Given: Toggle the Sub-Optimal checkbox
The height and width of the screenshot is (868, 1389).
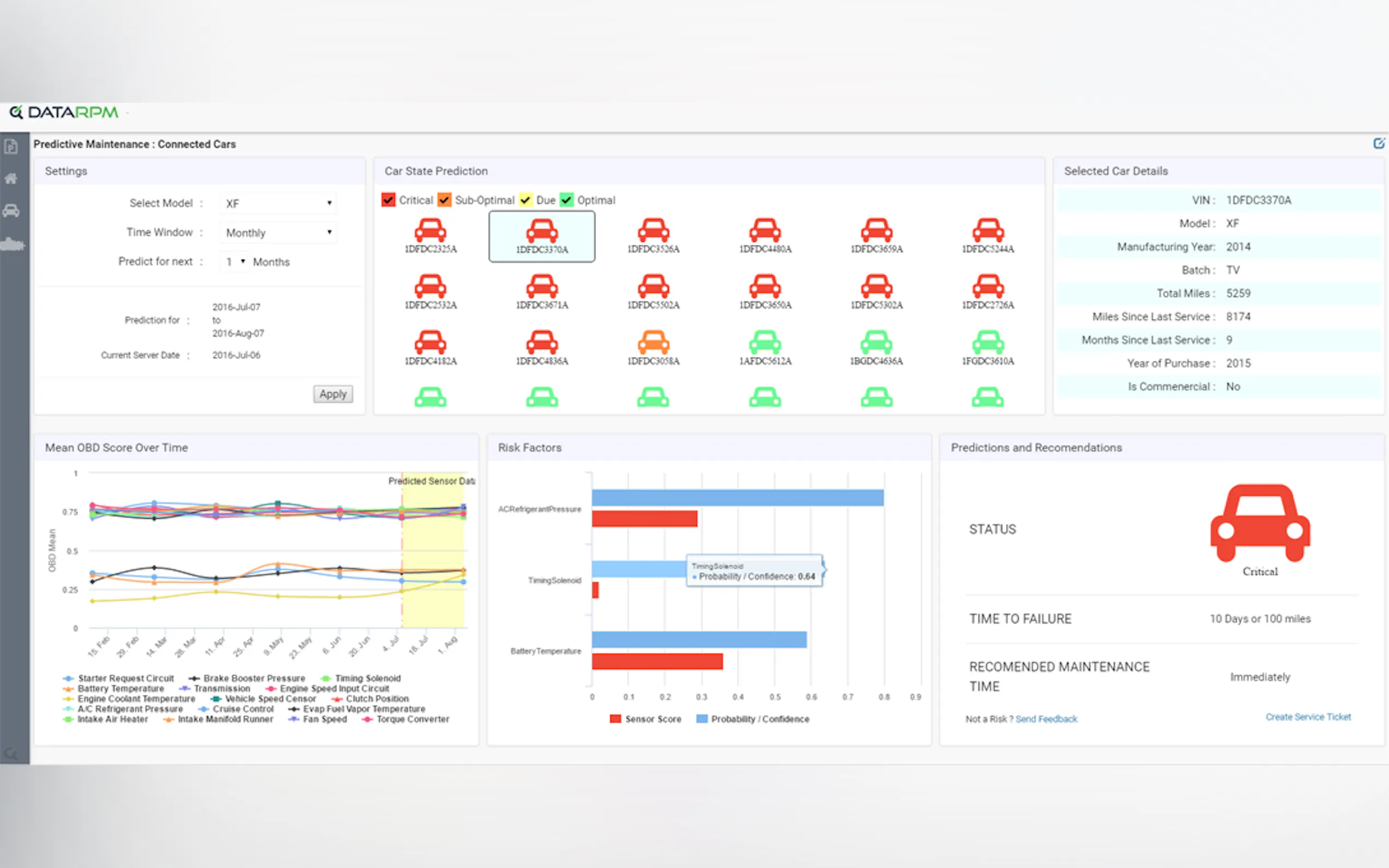Looking at the screenshot, I should (445, 200).
